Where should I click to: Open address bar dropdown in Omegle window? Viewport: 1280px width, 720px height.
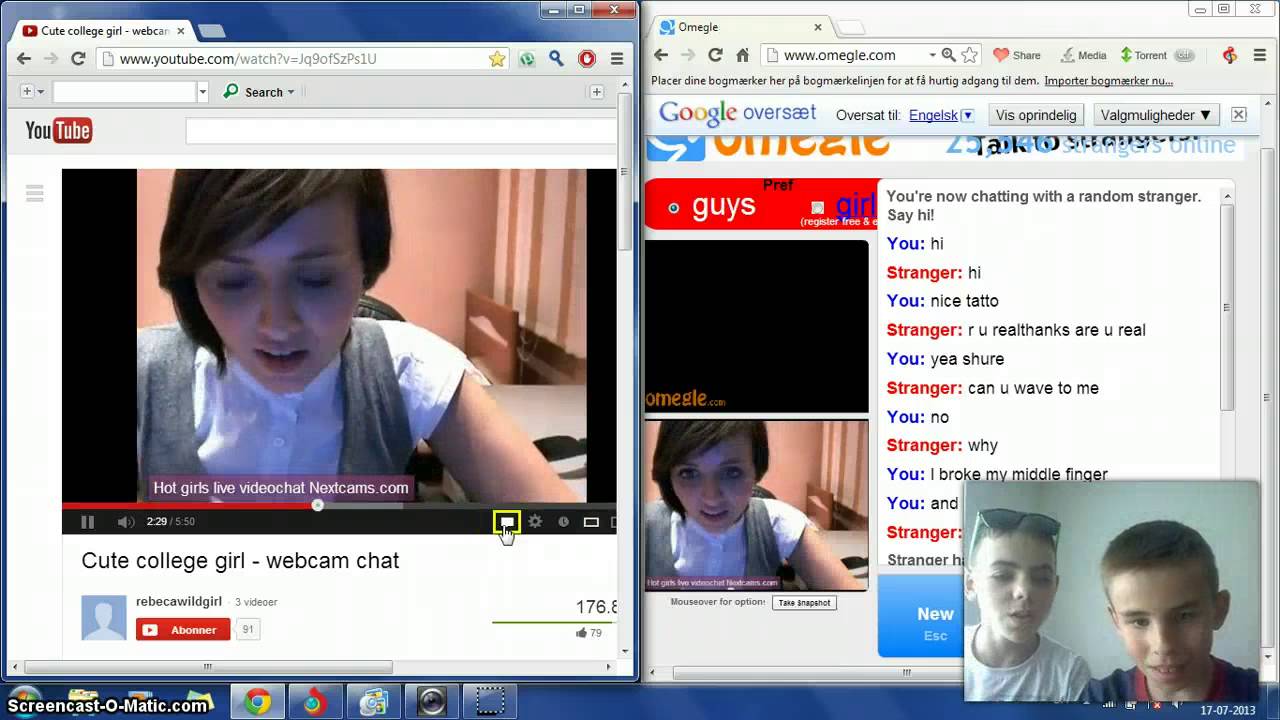pos(932,55)
